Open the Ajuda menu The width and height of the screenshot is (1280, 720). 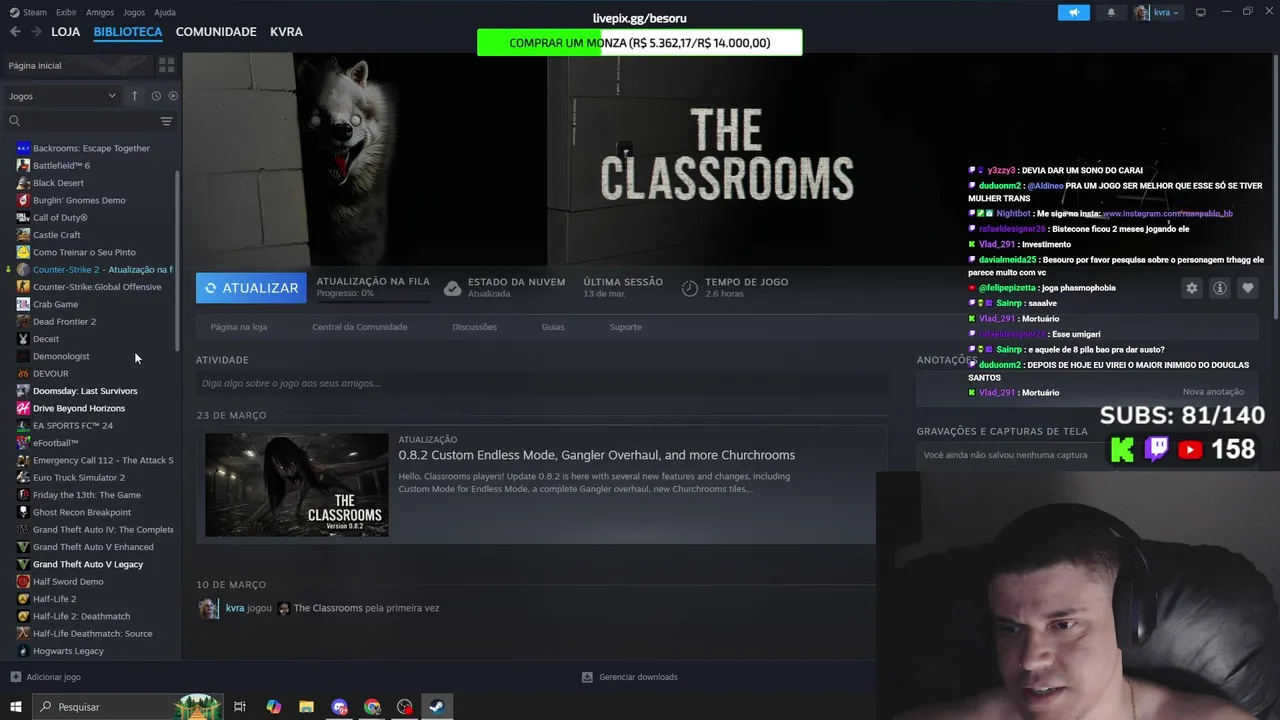pyautogui.click(x=165, y=12)
